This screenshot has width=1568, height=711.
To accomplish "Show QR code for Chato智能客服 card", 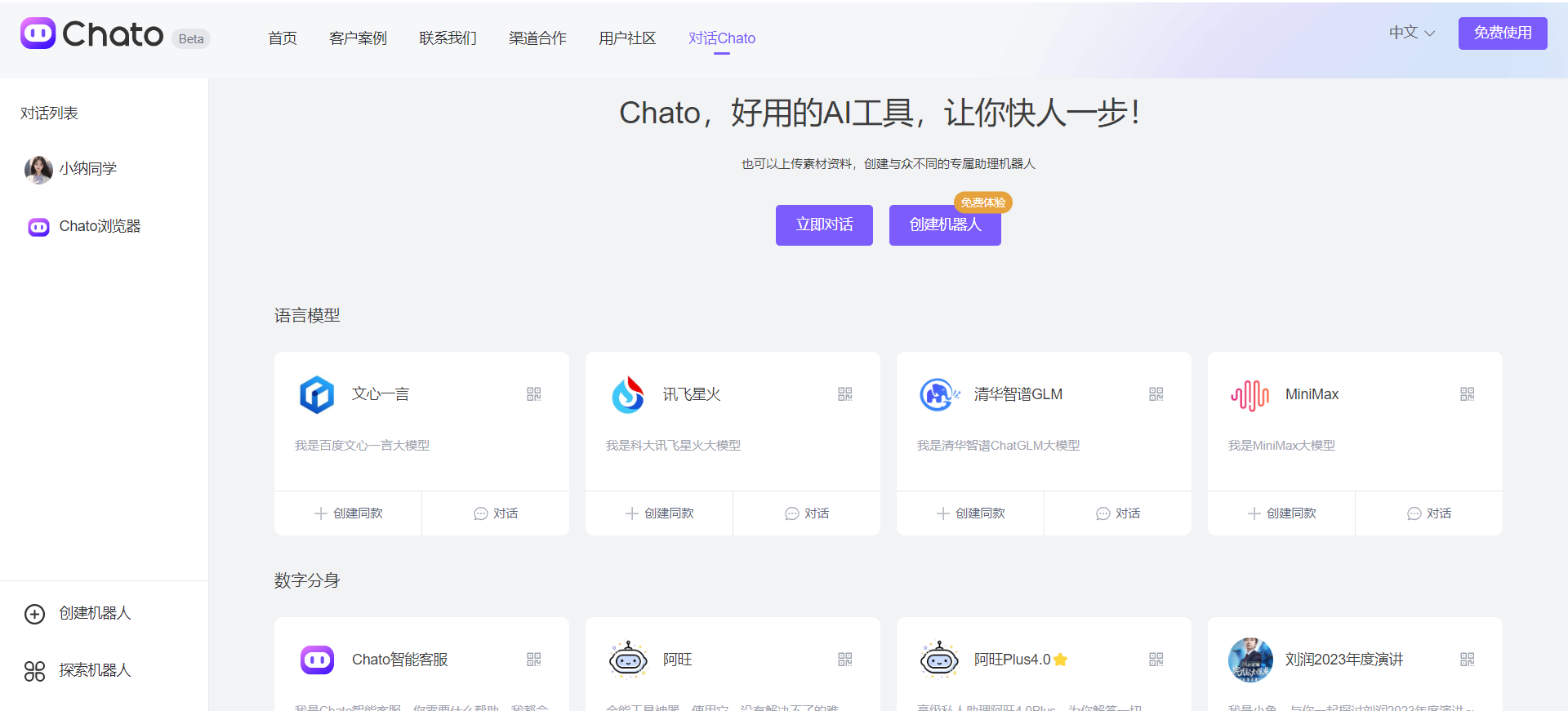I will pos(533,660).
